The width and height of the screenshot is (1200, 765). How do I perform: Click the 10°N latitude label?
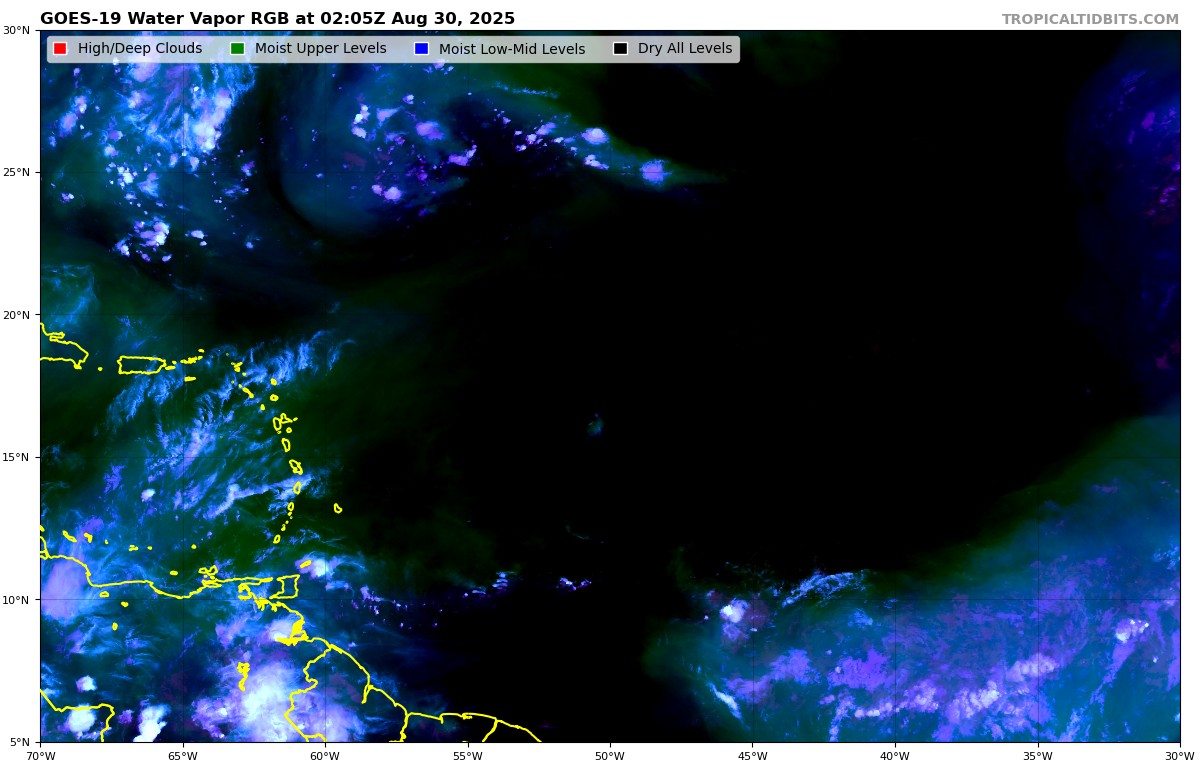pos(17,600)
